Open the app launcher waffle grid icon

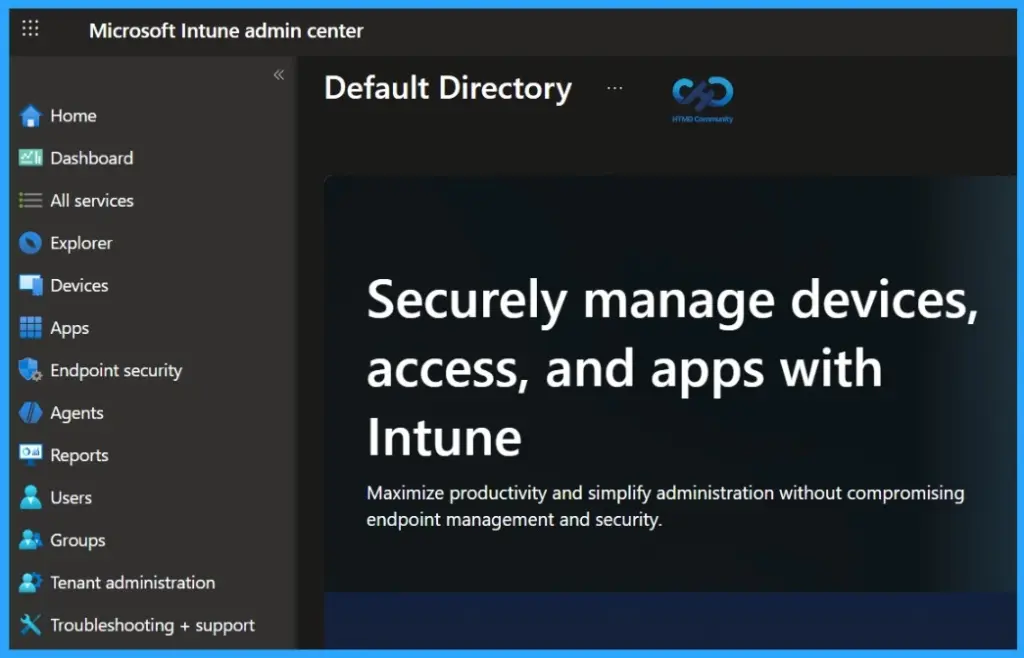pos(30,29)
